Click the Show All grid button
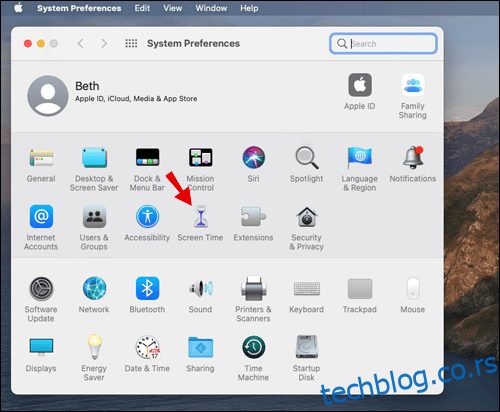This screenshot has height=412, width=500. (x=131, y=43)
